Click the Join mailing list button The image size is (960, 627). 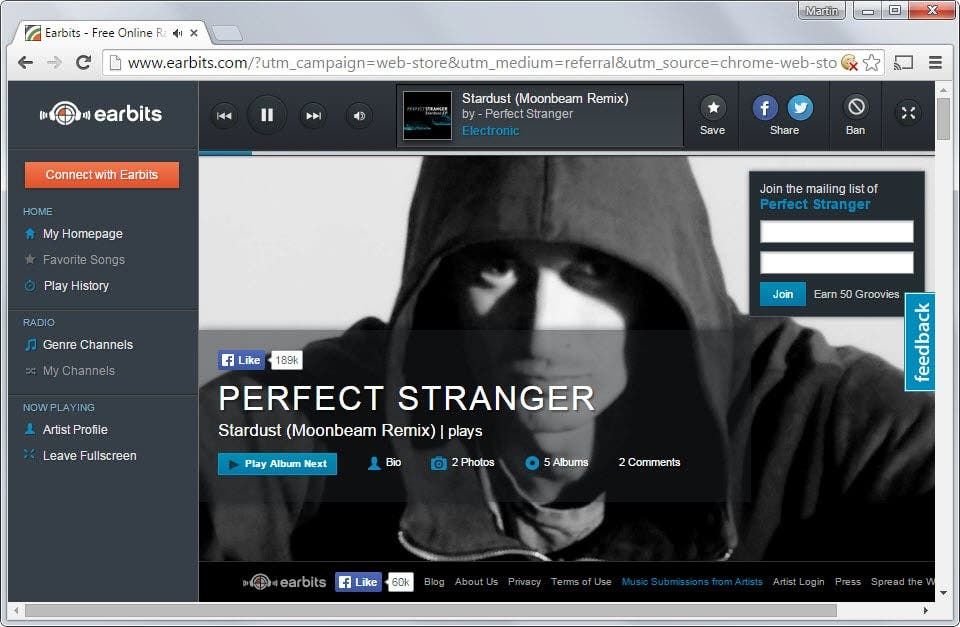click(x=782, y=294)
